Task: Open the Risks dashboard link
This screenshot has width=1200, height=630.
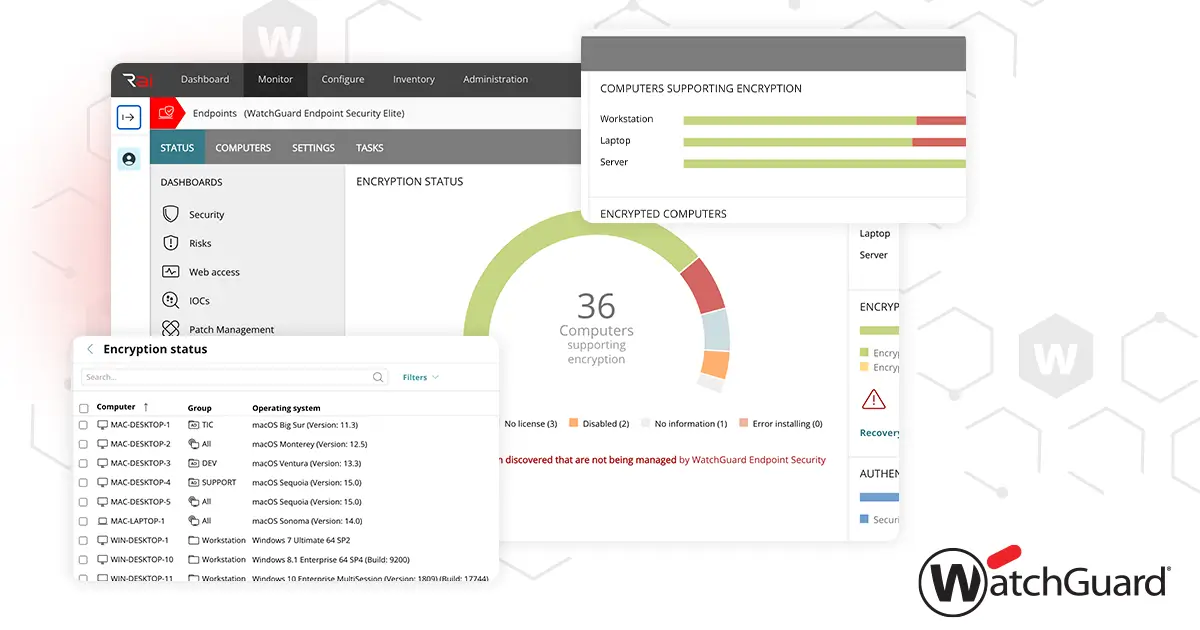Action: point(200,243)
